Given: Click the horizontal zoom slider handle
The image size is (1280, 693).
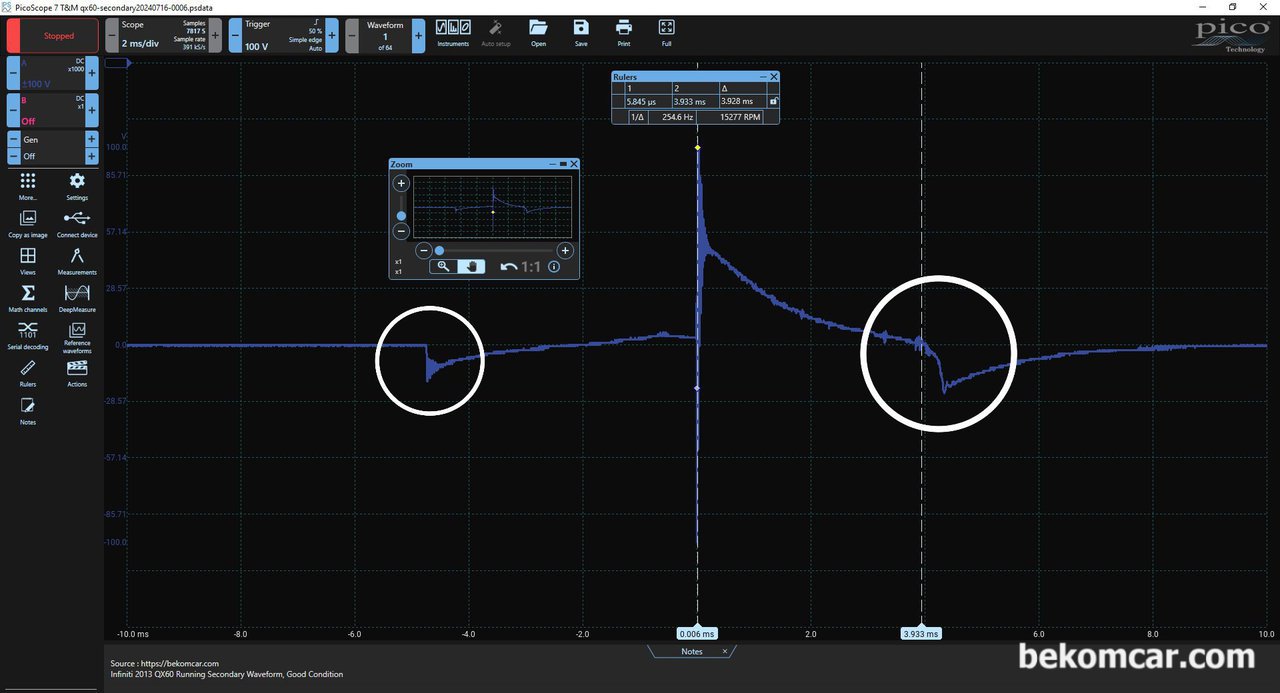Looking at the screenshot, I should [x=439, y=250].
